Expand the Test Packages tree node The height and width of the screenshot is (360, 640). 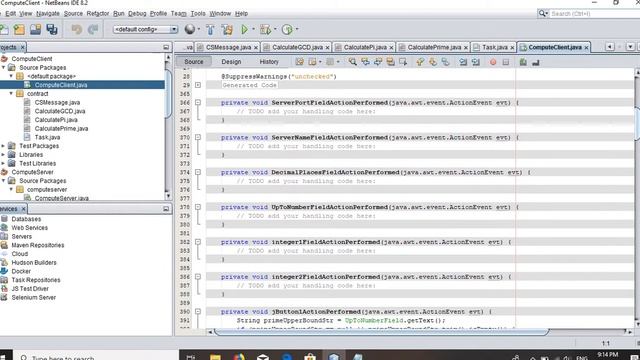3,146
